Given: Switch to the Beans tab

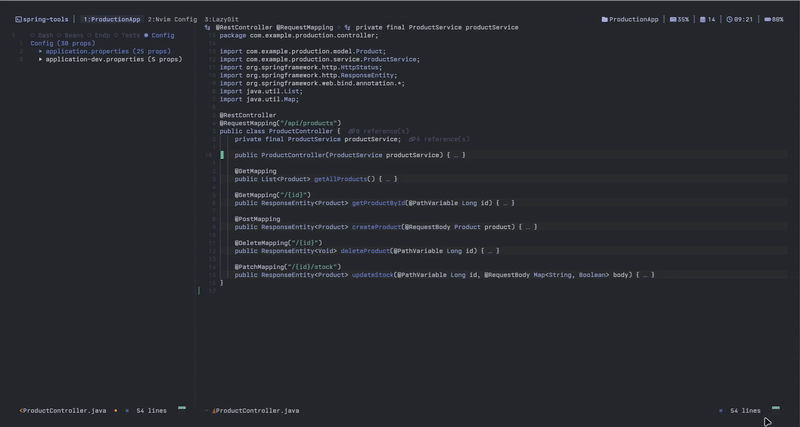Looking at the screenshot, I should point(70,36).
